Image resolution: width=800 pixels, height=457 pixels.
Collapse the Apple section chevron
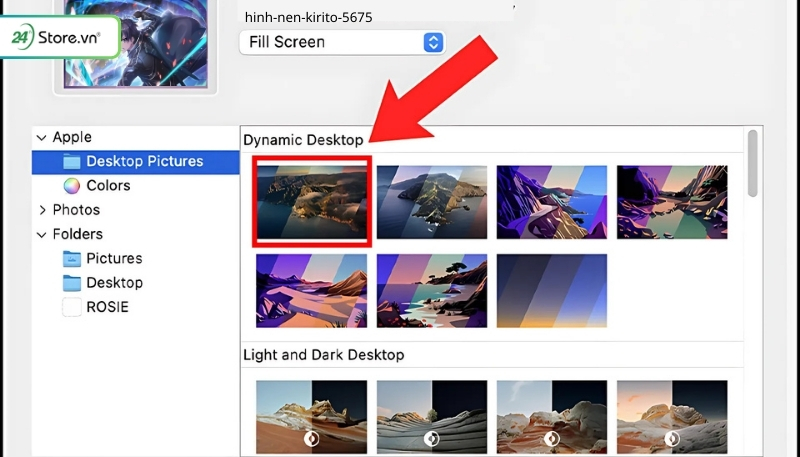coord(42,138)
